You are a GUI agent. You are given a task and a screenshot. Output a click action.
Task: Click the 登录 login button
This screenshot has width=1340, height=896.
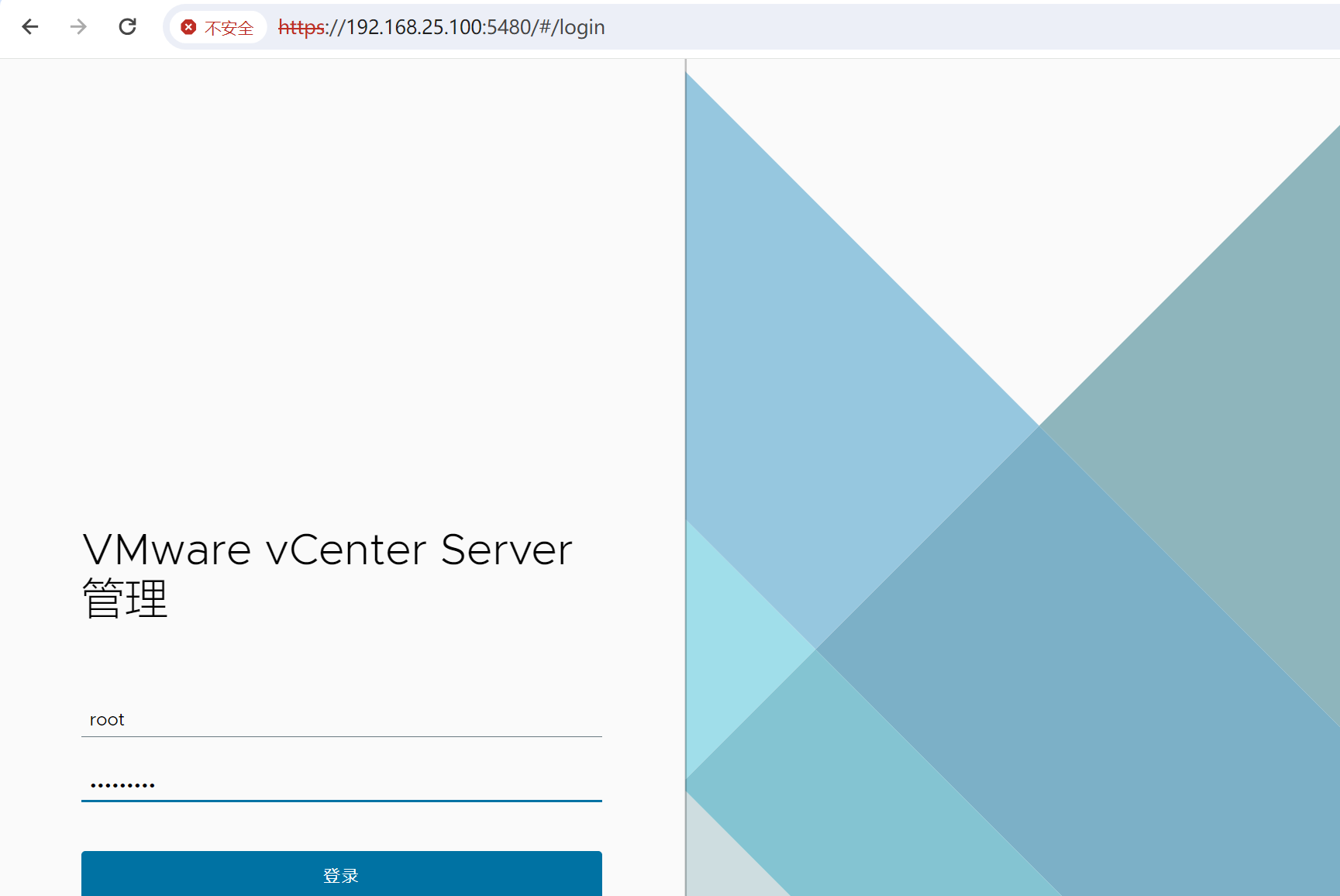point(342,874)
